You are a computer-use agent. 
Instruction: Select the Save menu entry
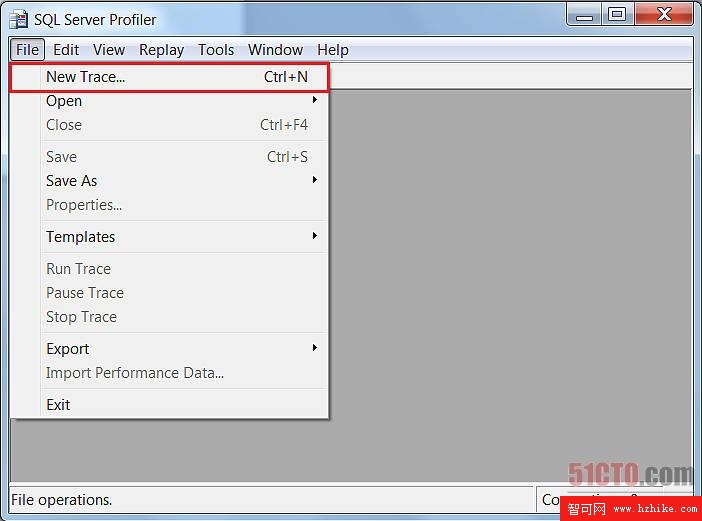click(x=169, y=157)
